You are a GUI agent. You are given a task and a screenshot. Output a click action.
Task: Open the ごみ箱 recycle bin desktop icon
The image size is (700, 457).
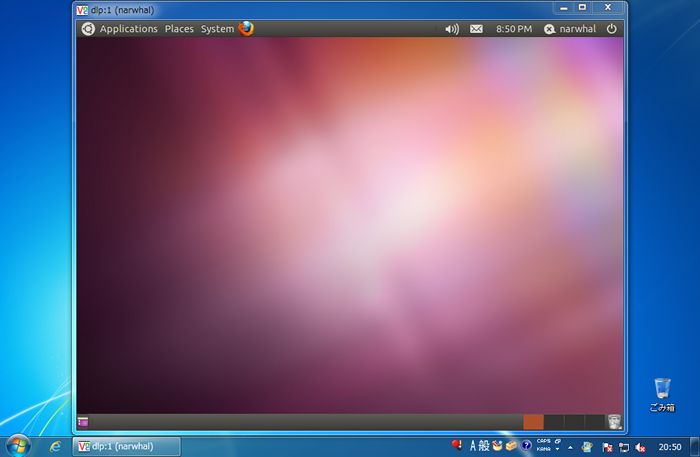[x=662, y=395]
